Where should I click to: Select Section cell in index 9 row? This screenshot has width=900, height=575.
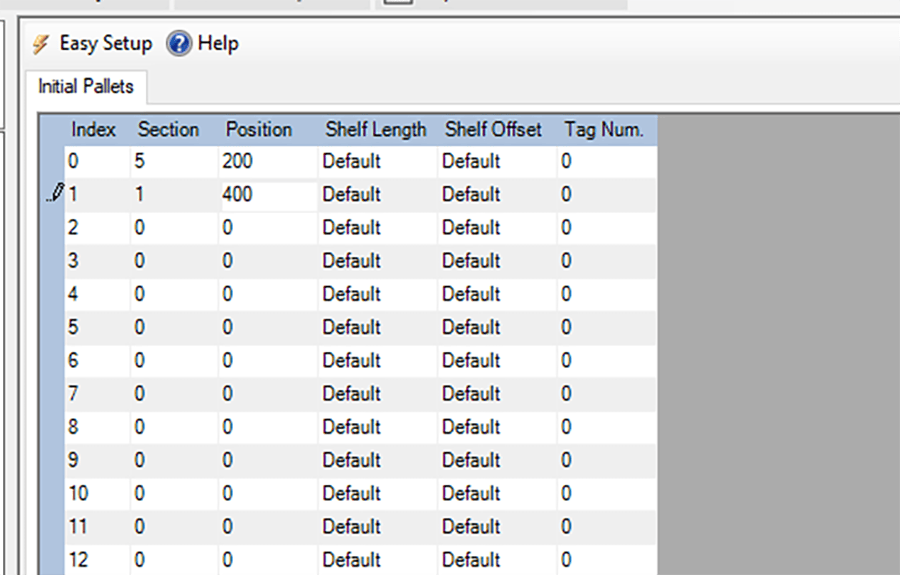(x=174, y=461)
